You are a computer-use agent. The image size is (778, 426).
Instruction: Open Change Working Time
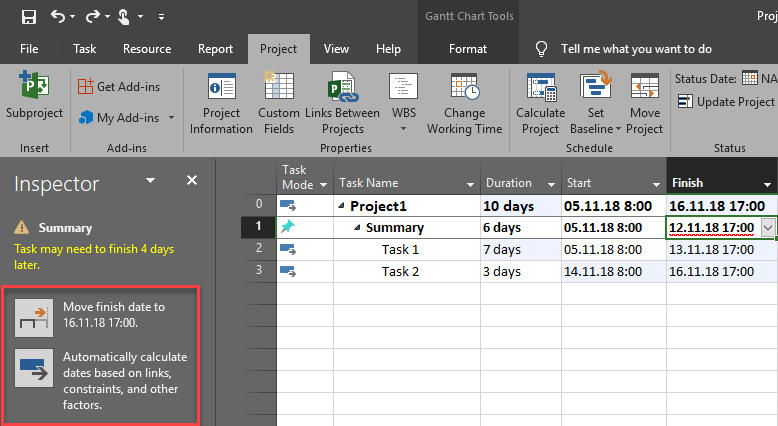click(464, 103)
